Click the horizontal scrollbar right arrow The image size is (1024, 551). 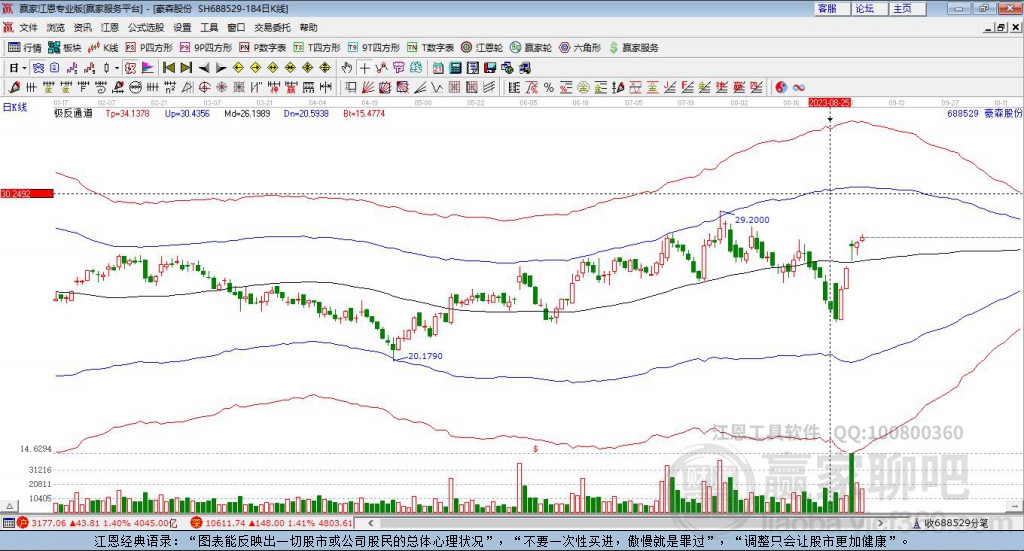coord(880,523)
